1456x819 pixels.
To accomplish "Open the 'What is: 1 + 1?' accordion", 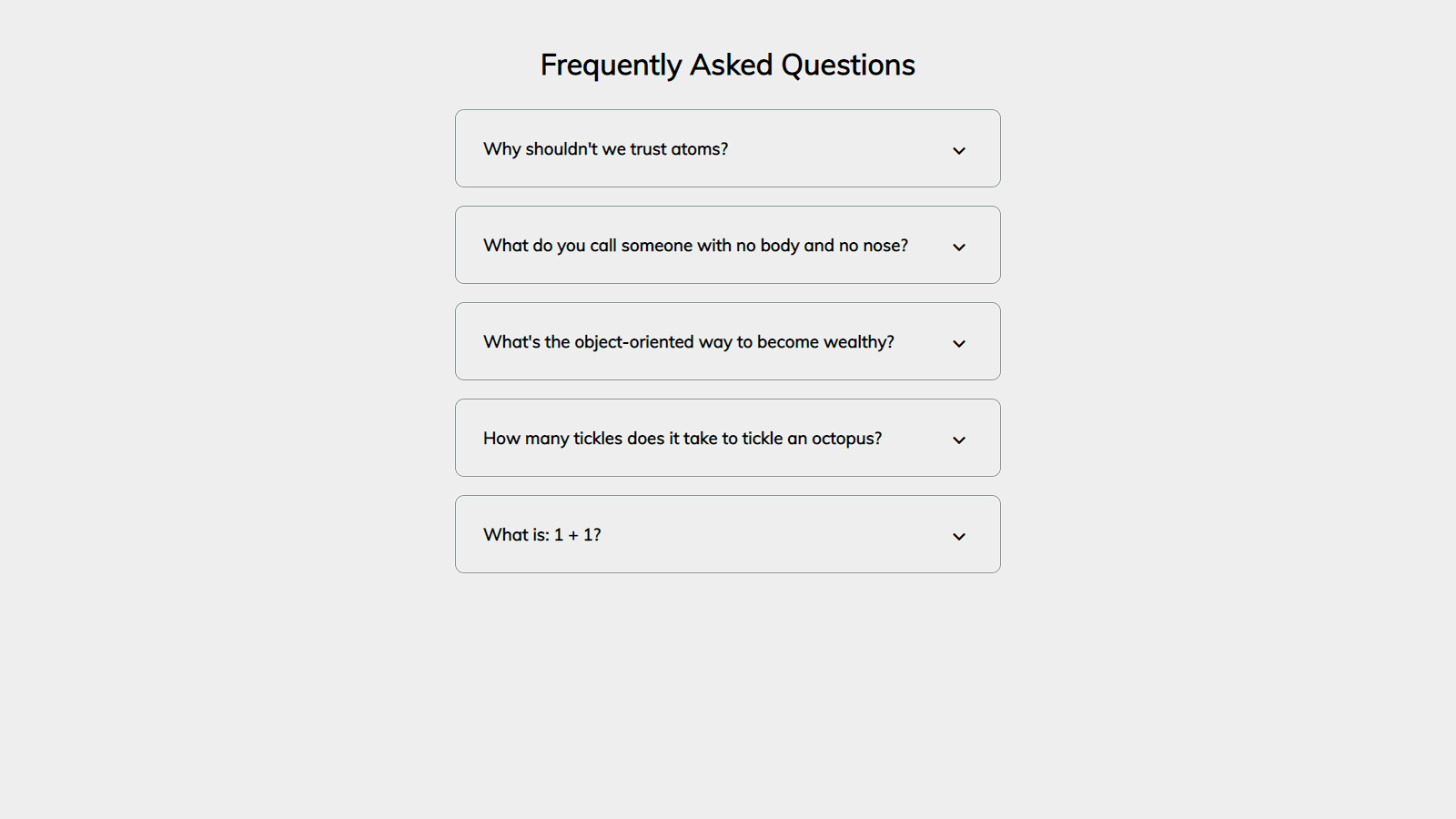I will pos(727,535).
